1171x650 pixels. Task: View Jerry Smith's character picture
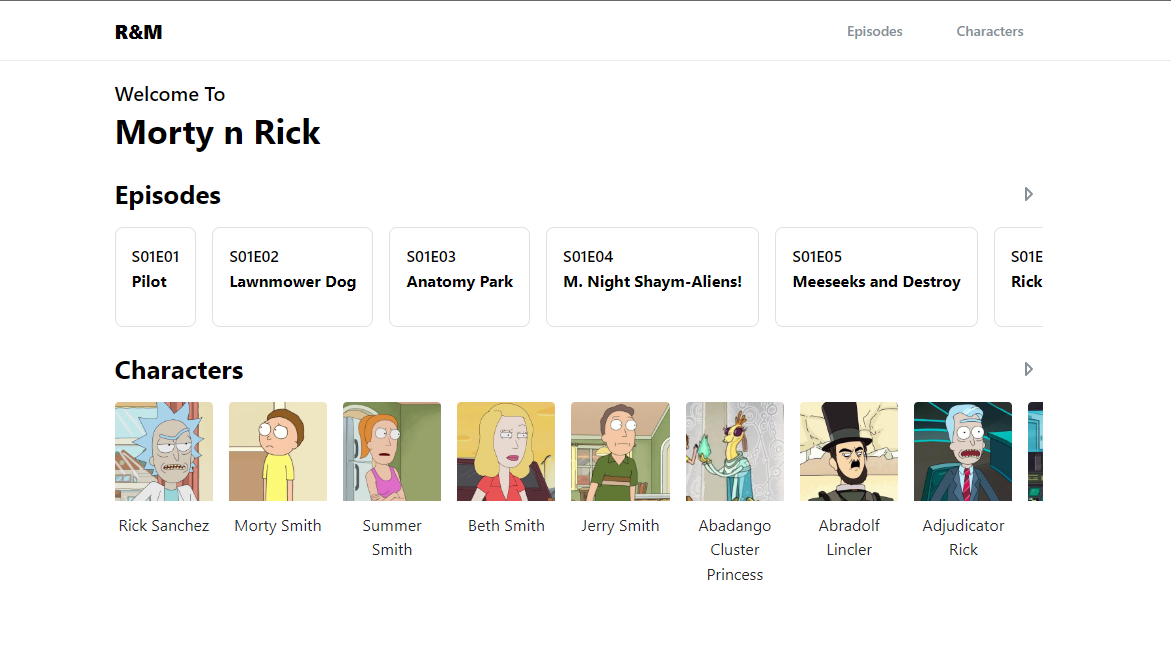(620, 451)
